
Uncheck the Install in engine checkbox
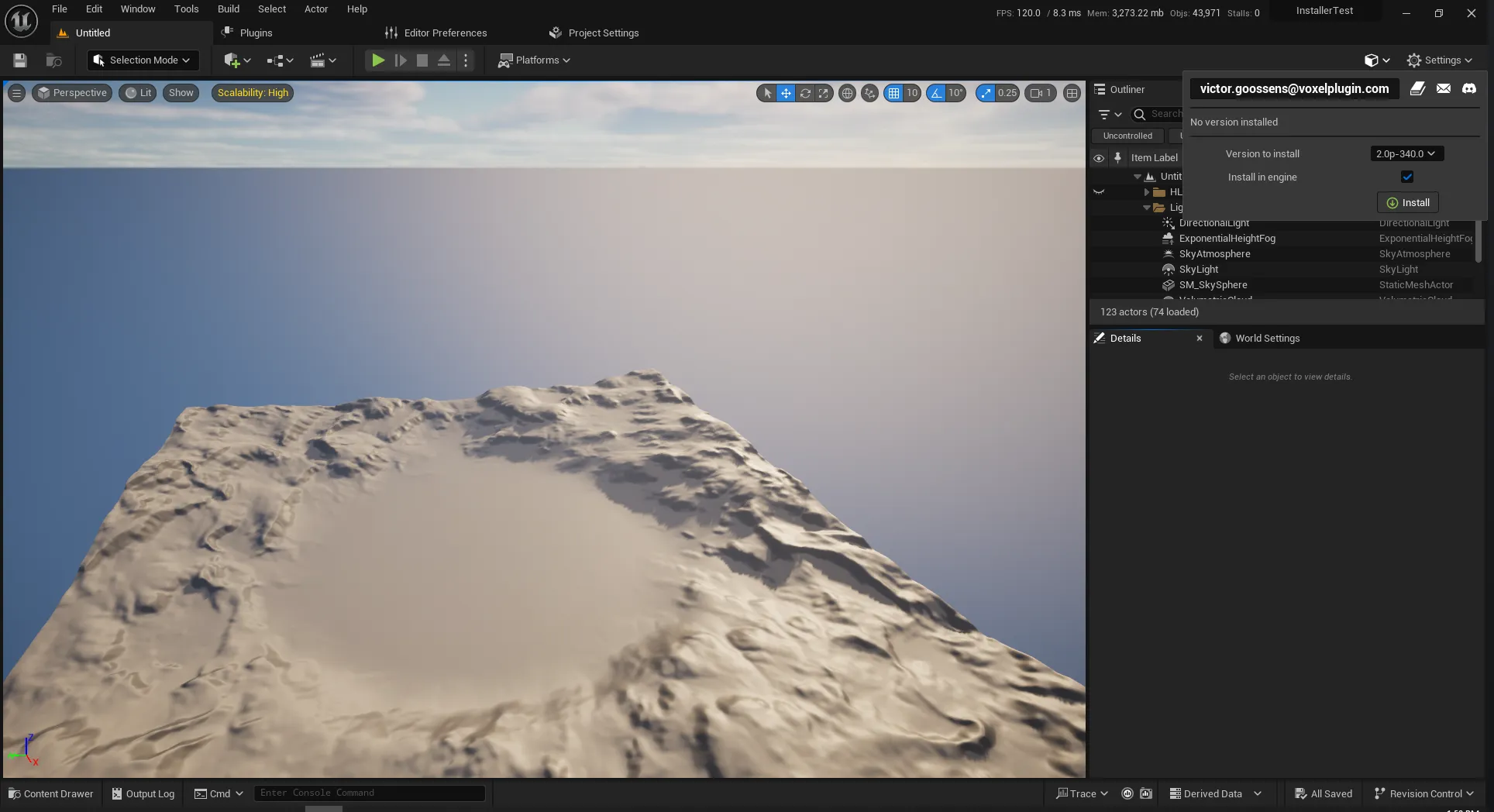tap(1406, 177)
